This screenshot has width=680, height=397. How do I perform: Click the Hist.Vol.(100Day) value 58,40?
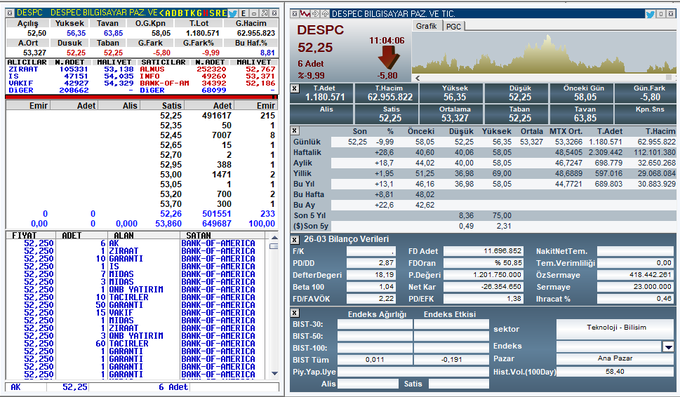pyautogui.click(x=615, y=372)
